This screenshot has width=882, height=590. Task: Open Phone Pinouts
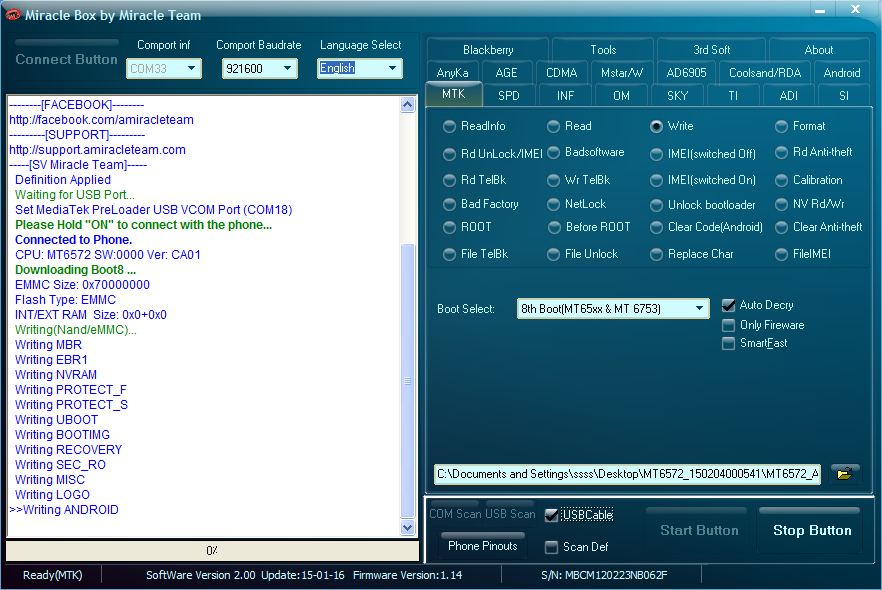point(483,546)
